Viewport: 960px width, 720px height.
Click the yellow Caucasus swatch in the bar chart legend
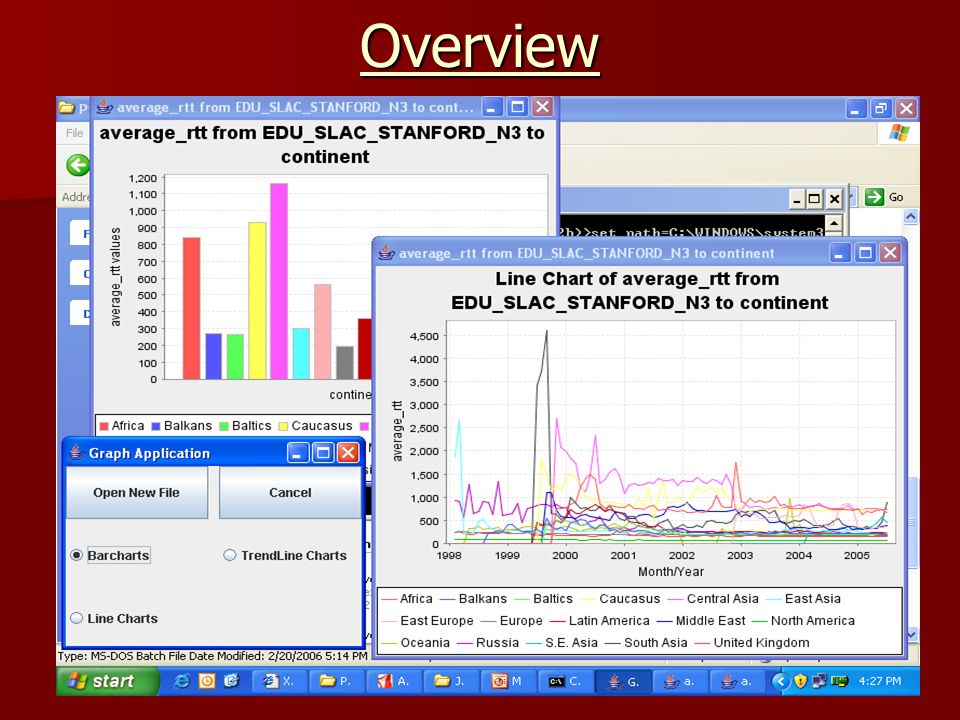pyautogui.click(x=283, y=426)
